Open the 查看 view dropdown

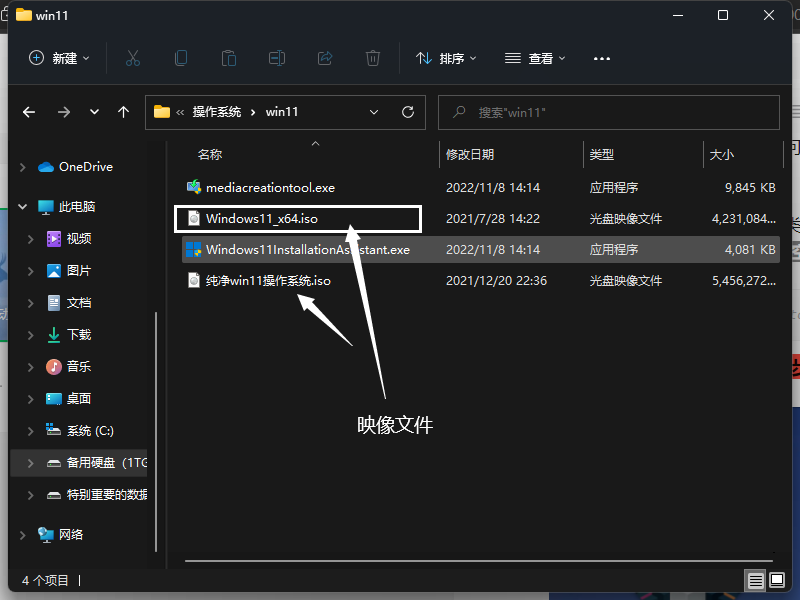[x=535, y=58]
